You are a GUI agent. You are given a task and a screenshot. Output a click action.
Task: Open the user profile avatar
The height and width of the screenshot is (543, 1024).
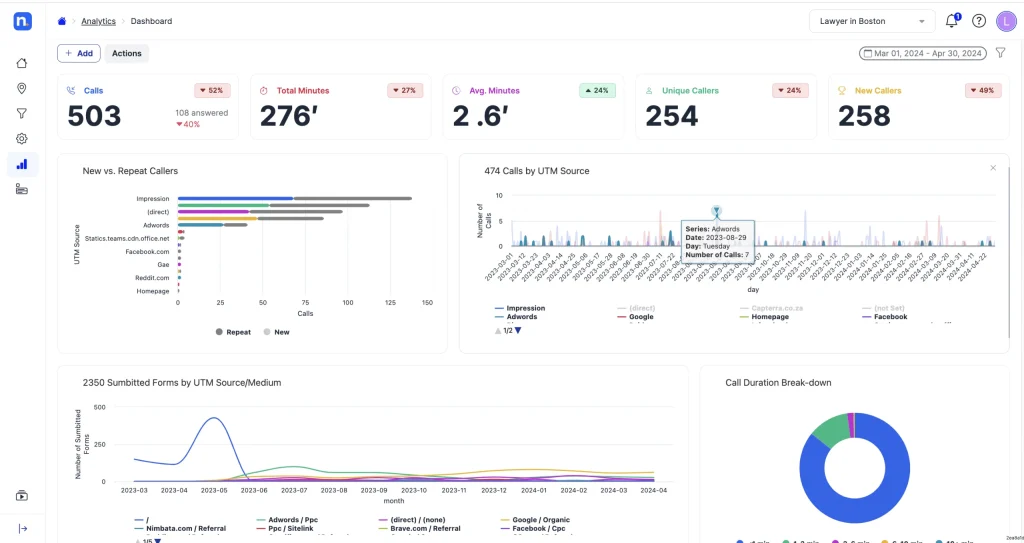(x=1006, y=21)
